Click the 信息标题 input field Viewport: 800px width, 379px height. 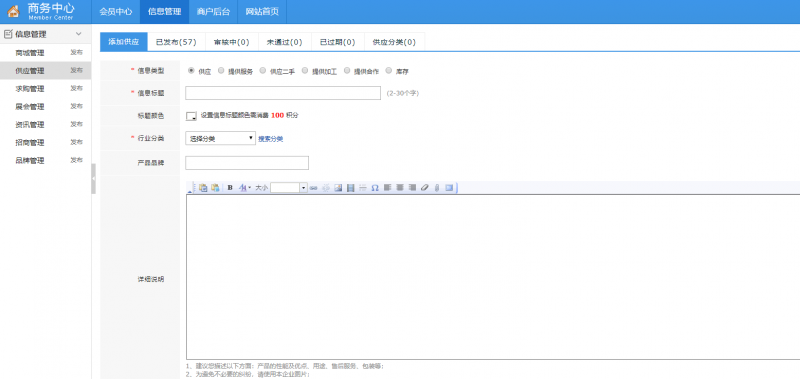tap(283, 93)
